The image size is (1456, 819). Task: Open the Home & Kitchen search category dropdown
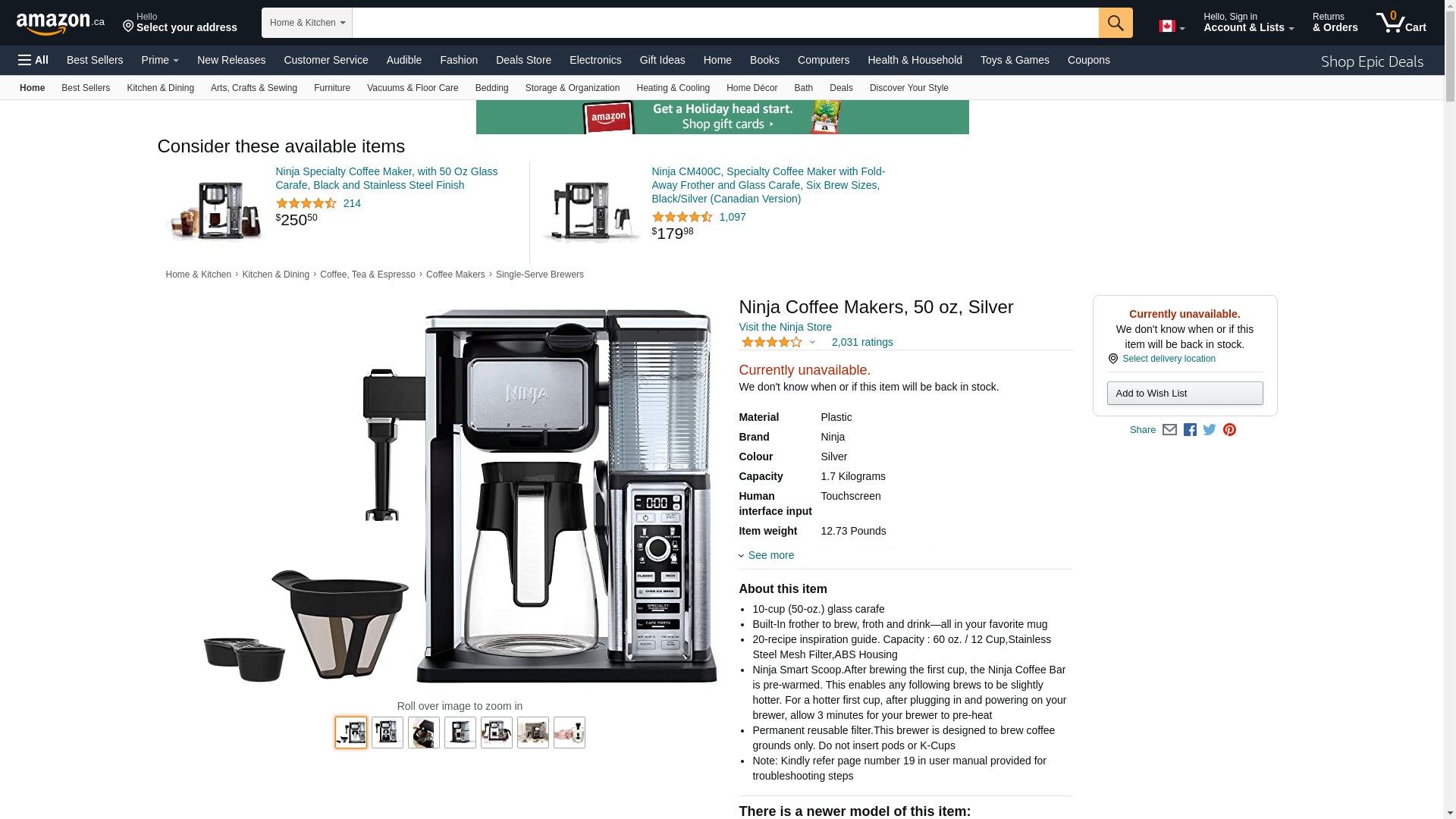point(307,23)
